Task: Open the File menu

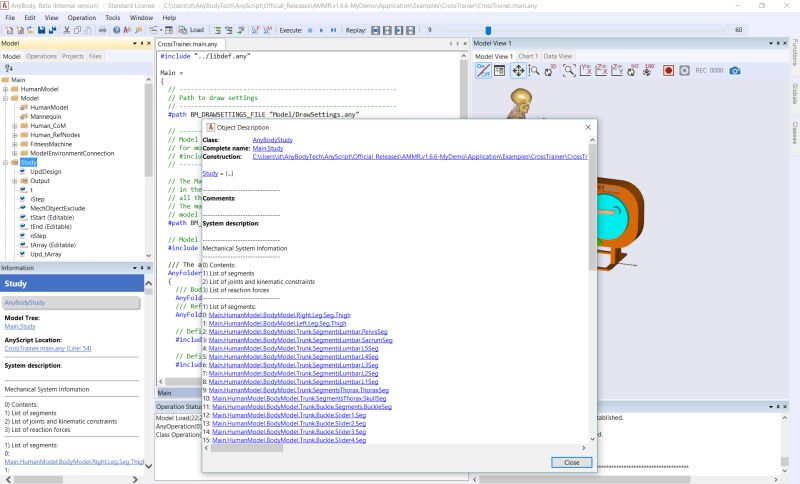Action: [10, 17]
